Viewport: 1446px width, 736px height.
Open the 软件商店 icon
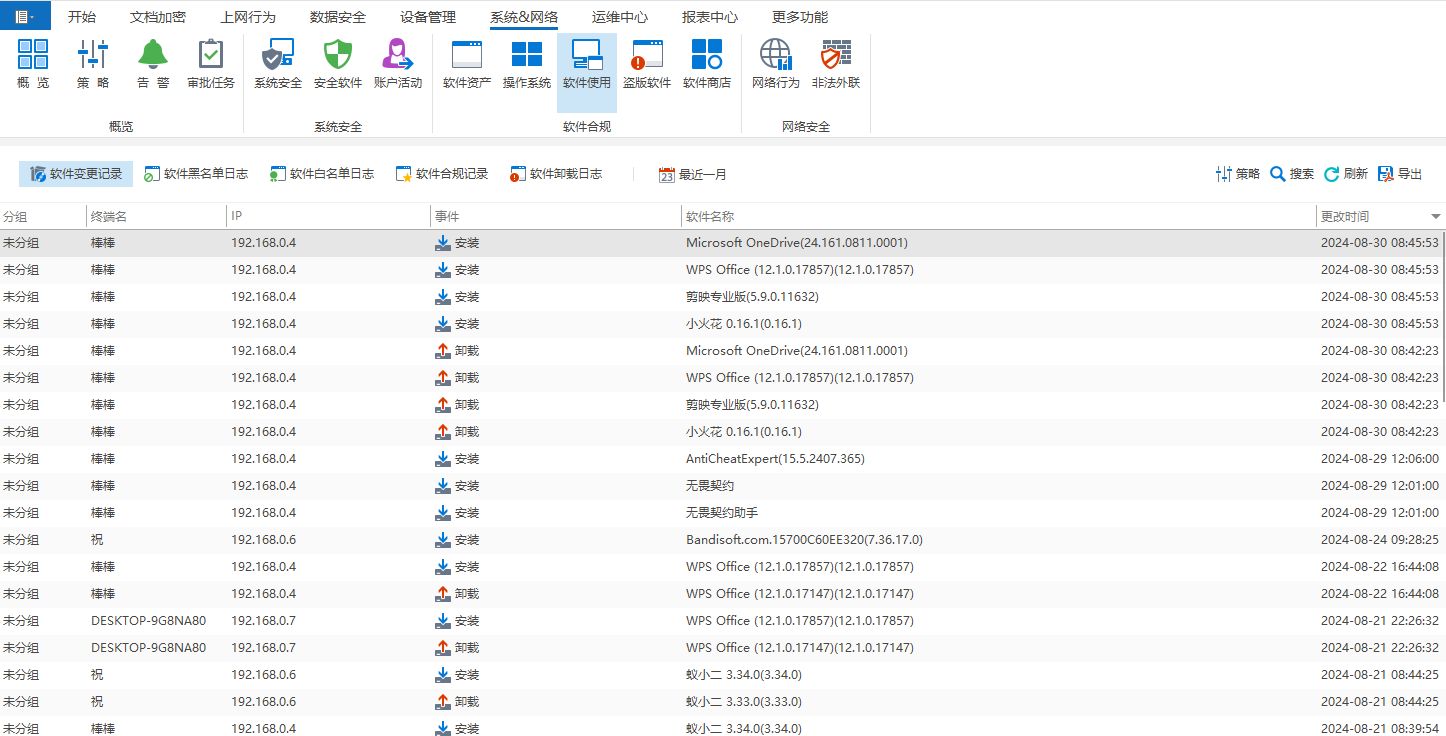tap(707, 65)
